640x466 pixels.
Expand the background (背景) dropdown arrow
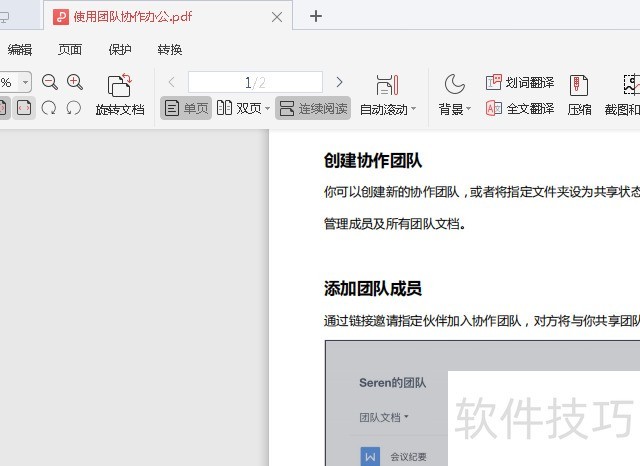[x=468, y=109]
